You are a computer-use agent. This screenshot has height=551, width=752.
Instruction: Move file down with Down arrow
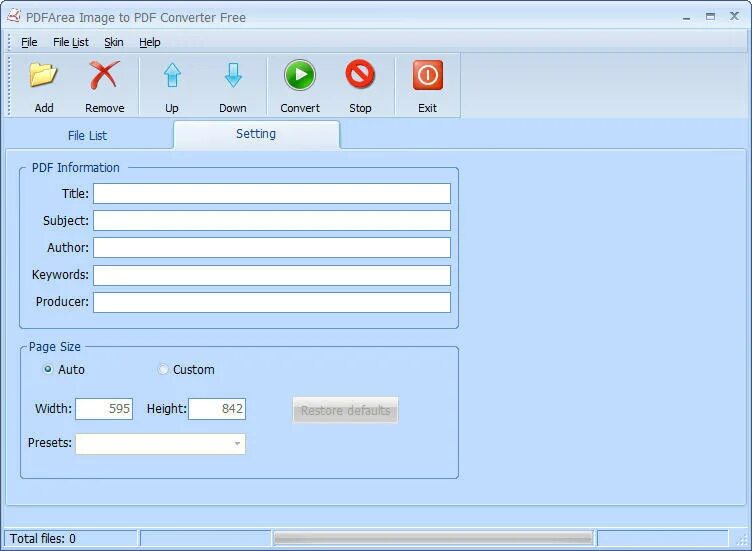tap(233, 75)
